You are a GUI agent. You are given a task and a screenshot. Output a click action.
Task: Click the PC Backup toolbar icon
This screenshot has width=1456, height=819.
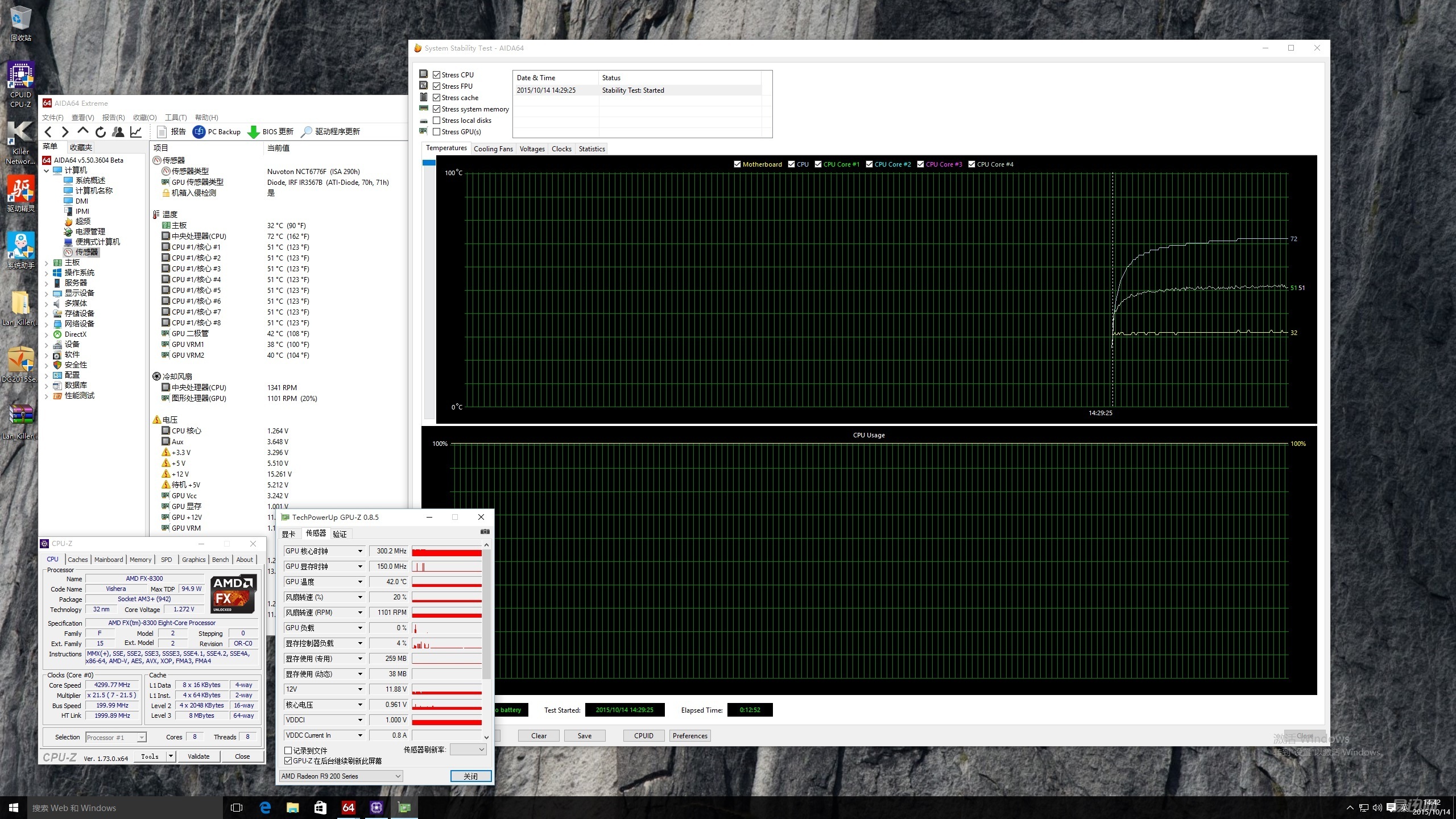[x=199, y=132]
